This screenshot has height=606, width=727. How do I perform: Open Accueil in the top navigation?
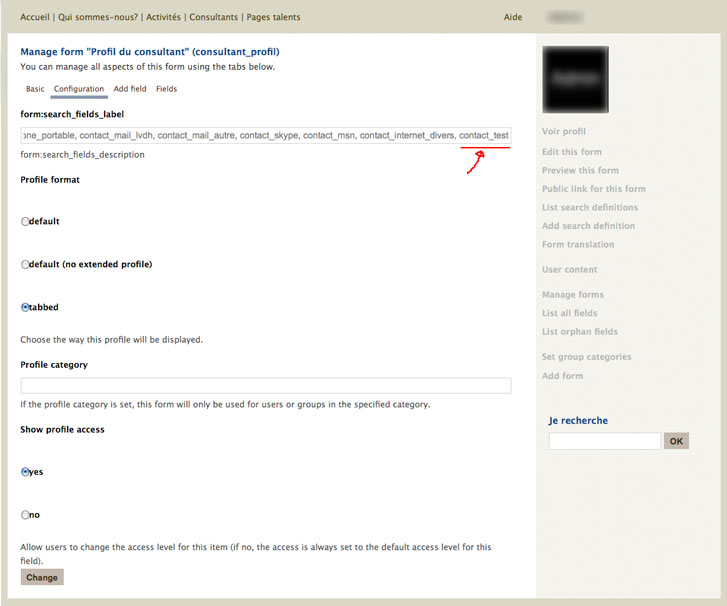[x=35, y=17]
